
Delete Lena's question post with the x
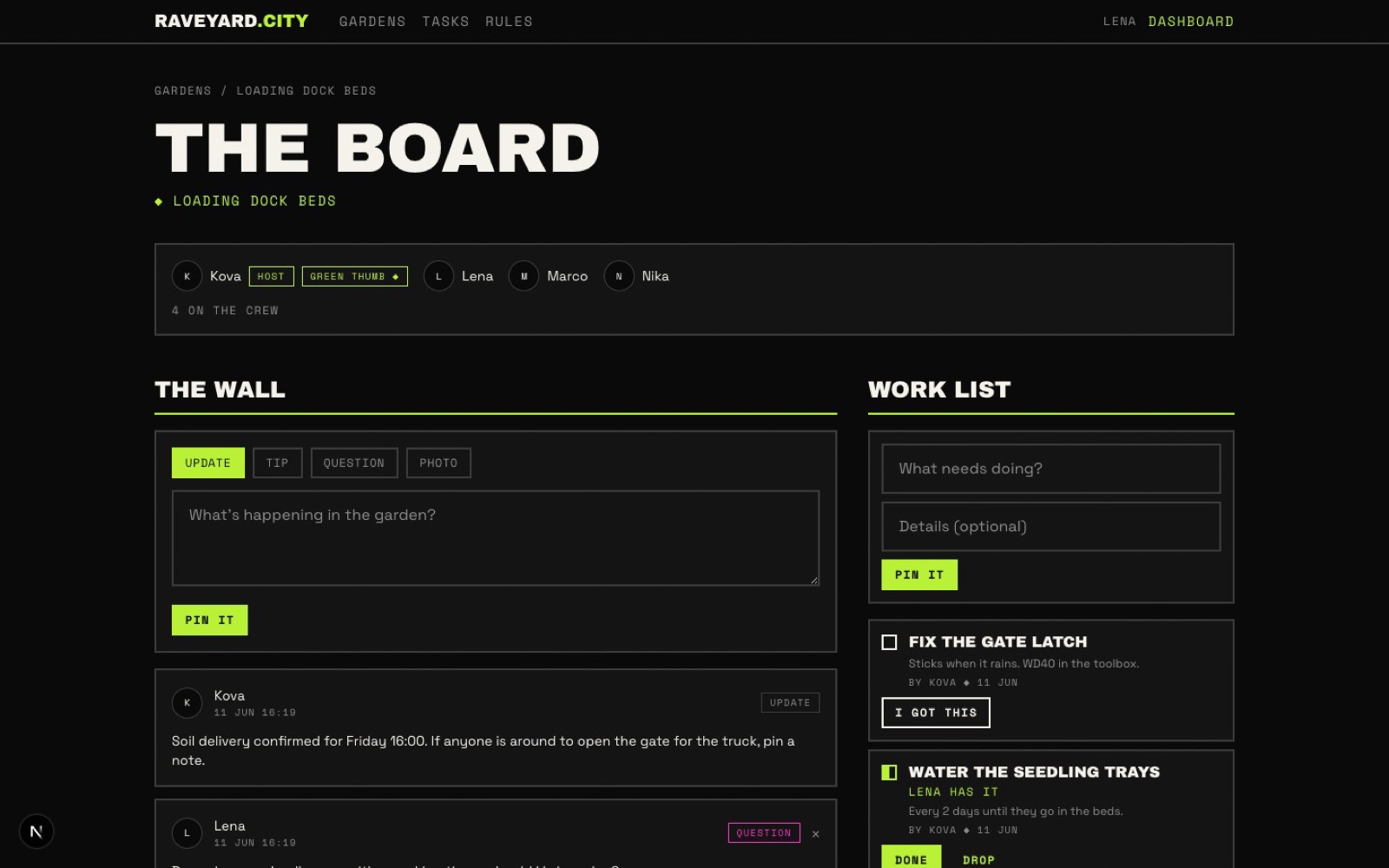[x=816, y=834]
